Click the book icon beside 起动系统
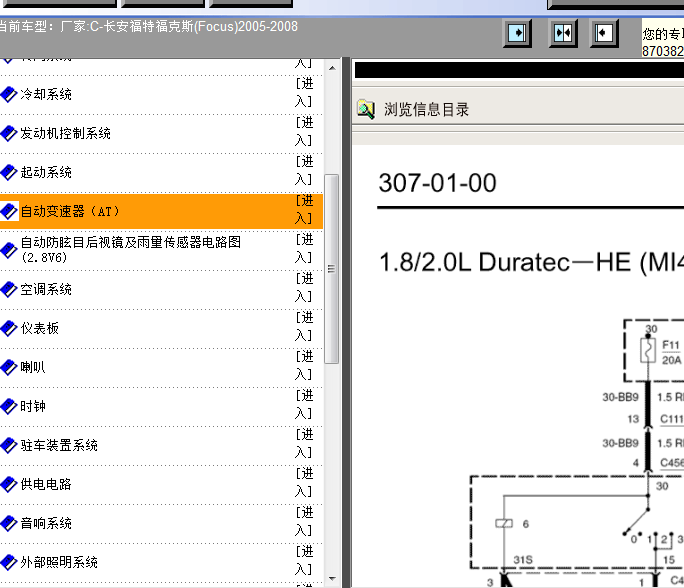The width and height of the screenshot is (684, 588). [9, 172]
